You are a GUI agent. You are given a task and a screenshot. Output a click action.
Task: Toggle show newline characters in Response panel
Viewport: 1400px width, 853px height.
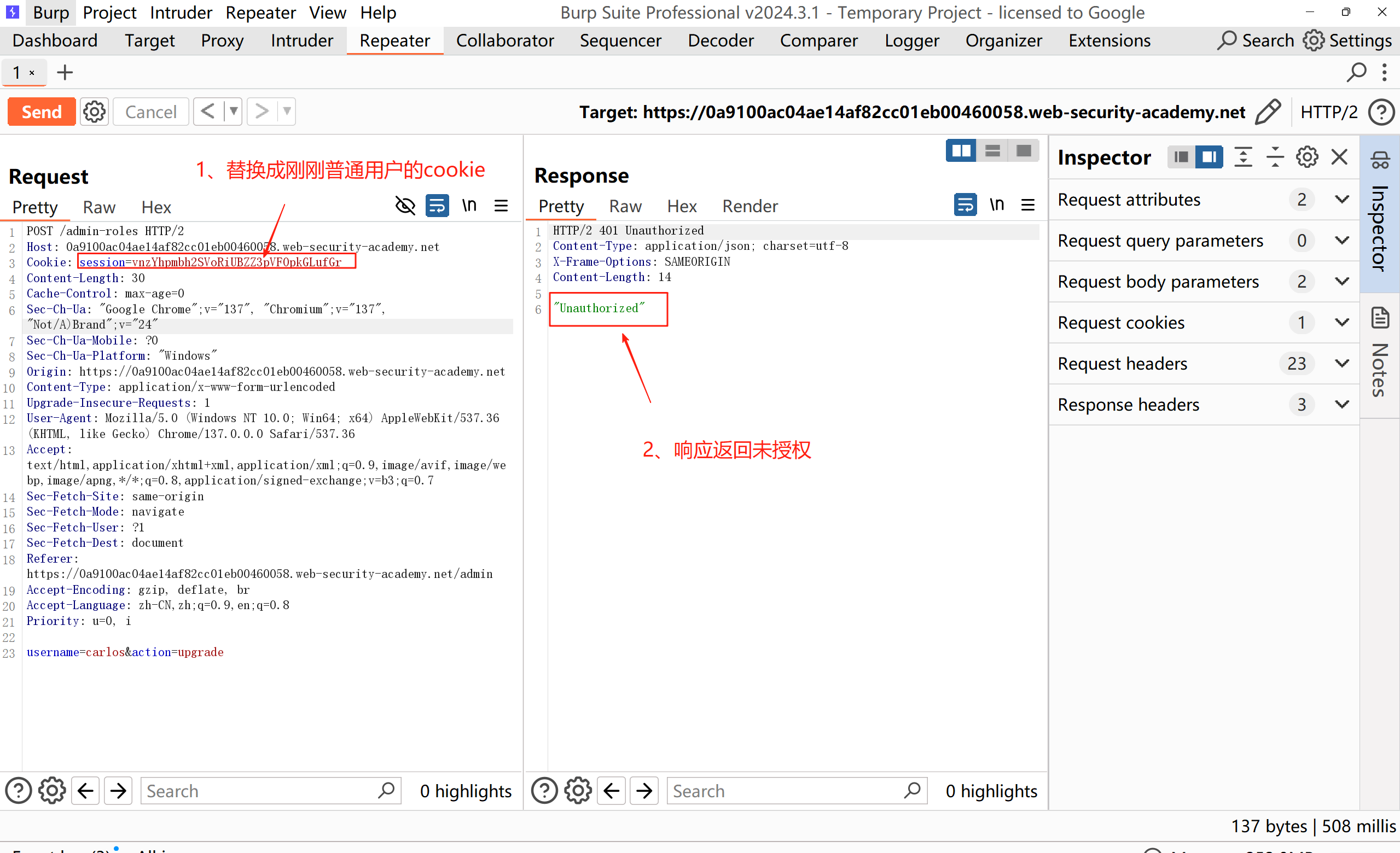[x=997, y=205]
